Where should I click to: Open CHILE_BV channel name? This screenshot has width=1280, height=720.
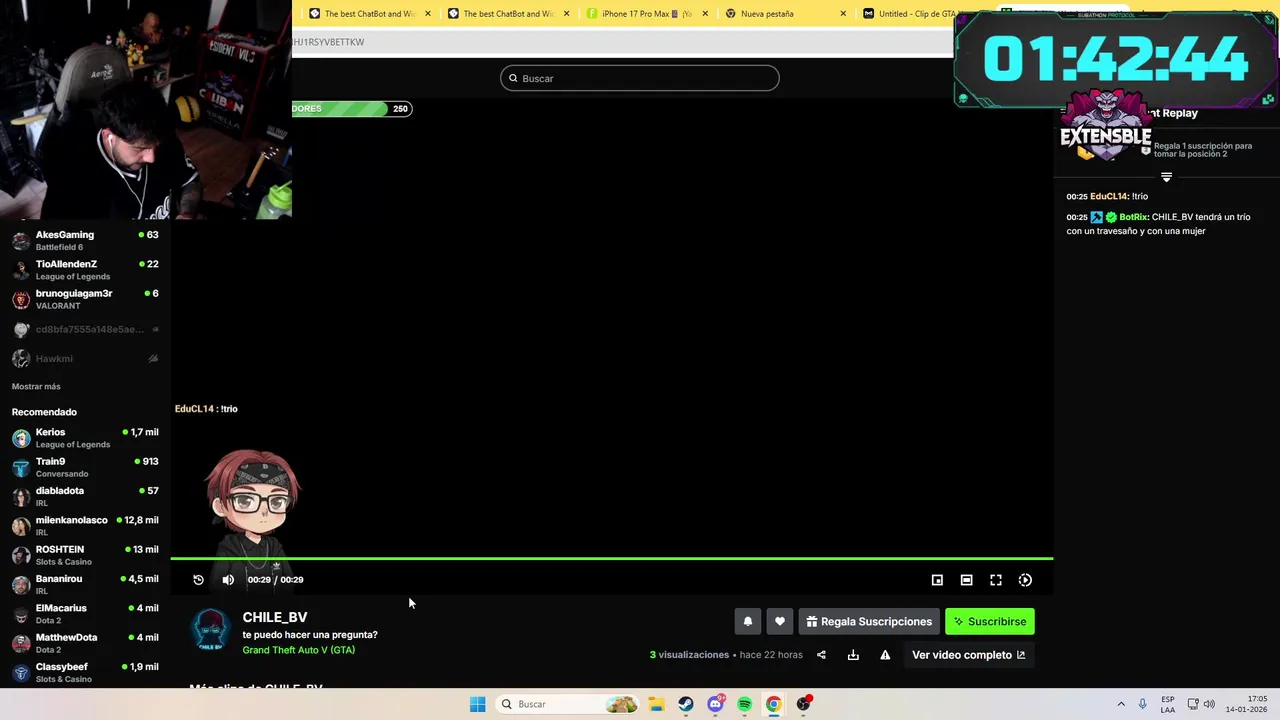[x=275, y=617]
